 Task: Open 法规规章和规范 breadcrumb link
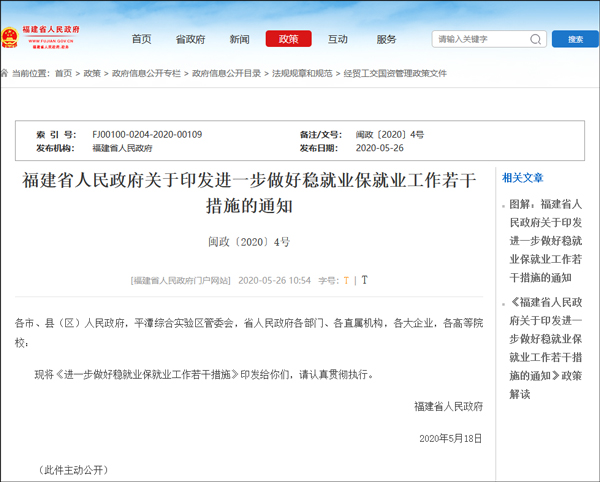(302, 73)
